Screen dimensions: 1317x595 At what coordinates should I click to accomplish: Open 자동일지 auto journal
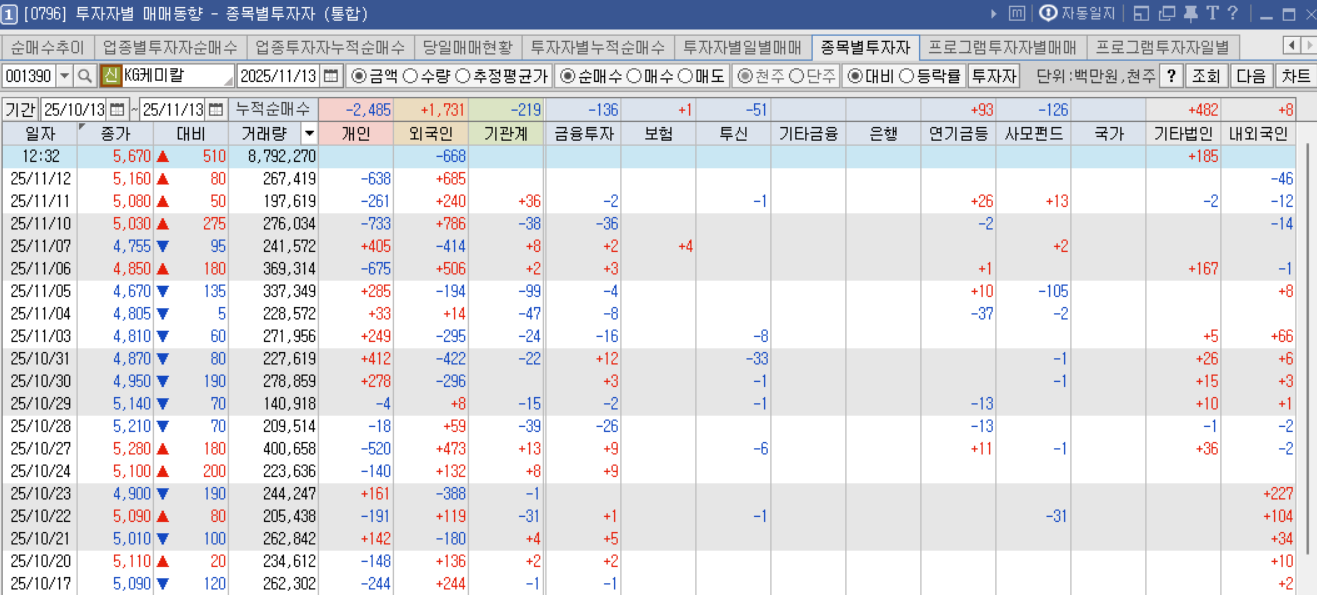tap(1077, 14)
